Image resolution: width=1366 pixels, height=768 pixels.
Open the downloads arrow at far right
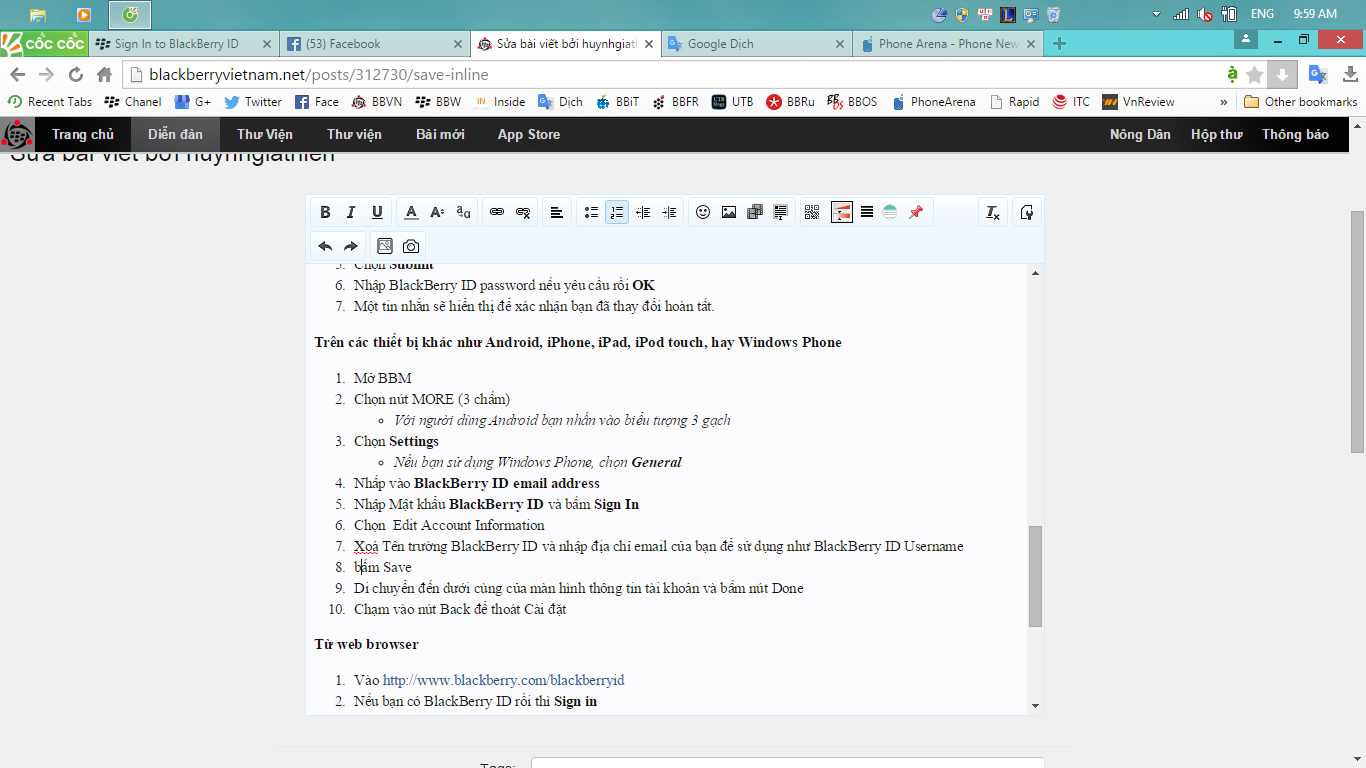1350,75
